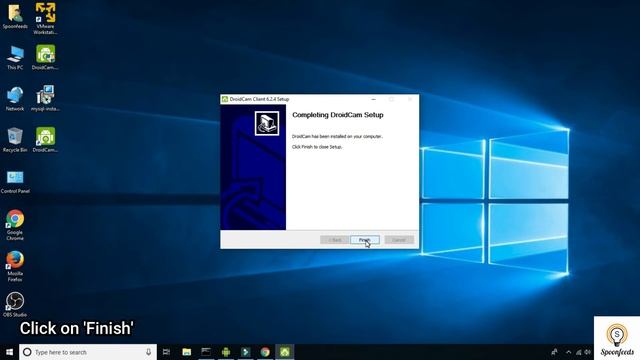This screenshot has width=640, height=360.
Task: Click the greyed-out Back button in Setup
Action: (x=334, y=240)
